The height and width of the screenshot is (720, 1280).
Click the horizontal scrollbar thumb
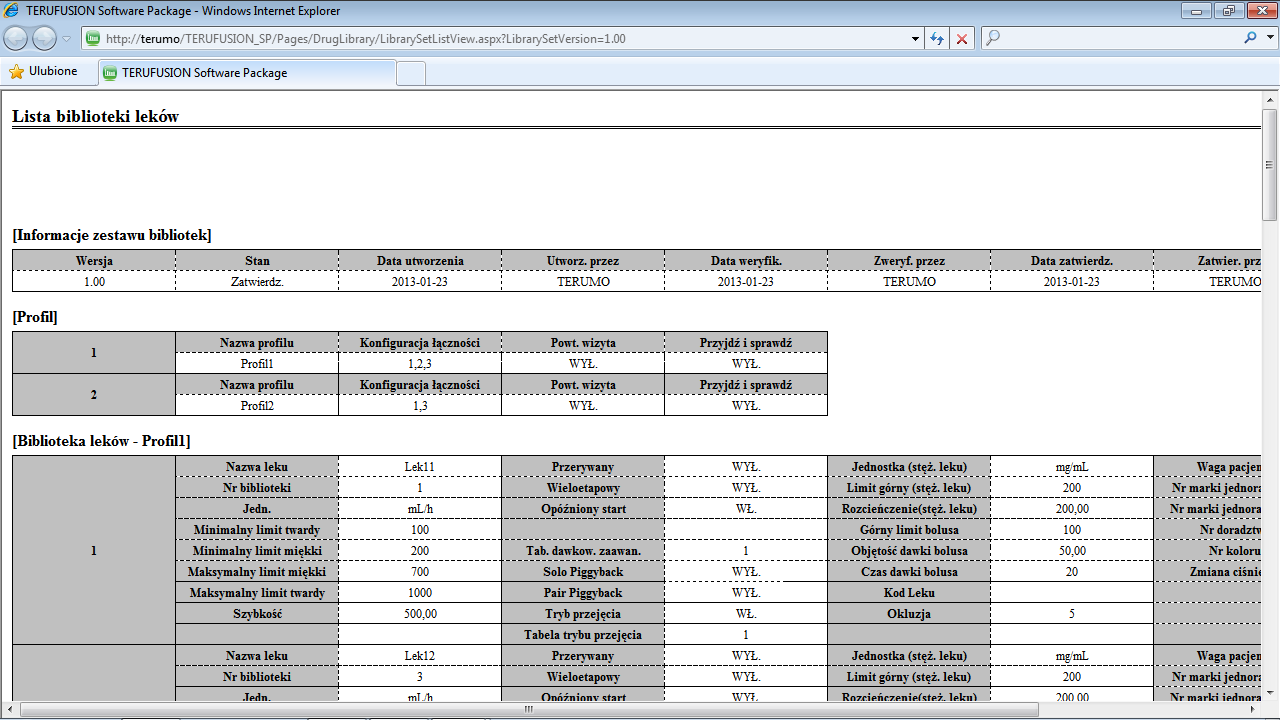[x=528, y=710]
